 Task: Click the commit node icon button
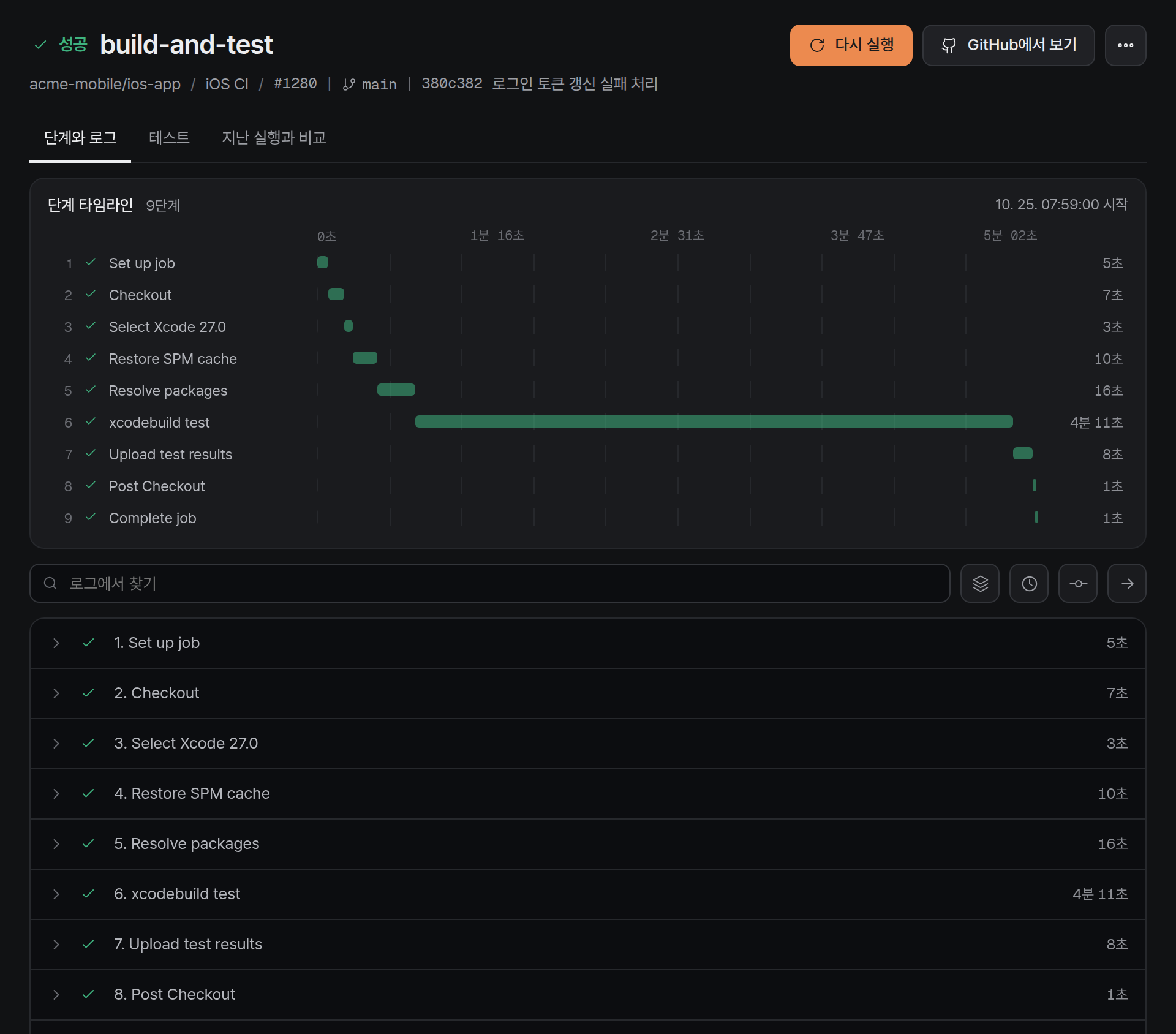(x=1078, y=583)
